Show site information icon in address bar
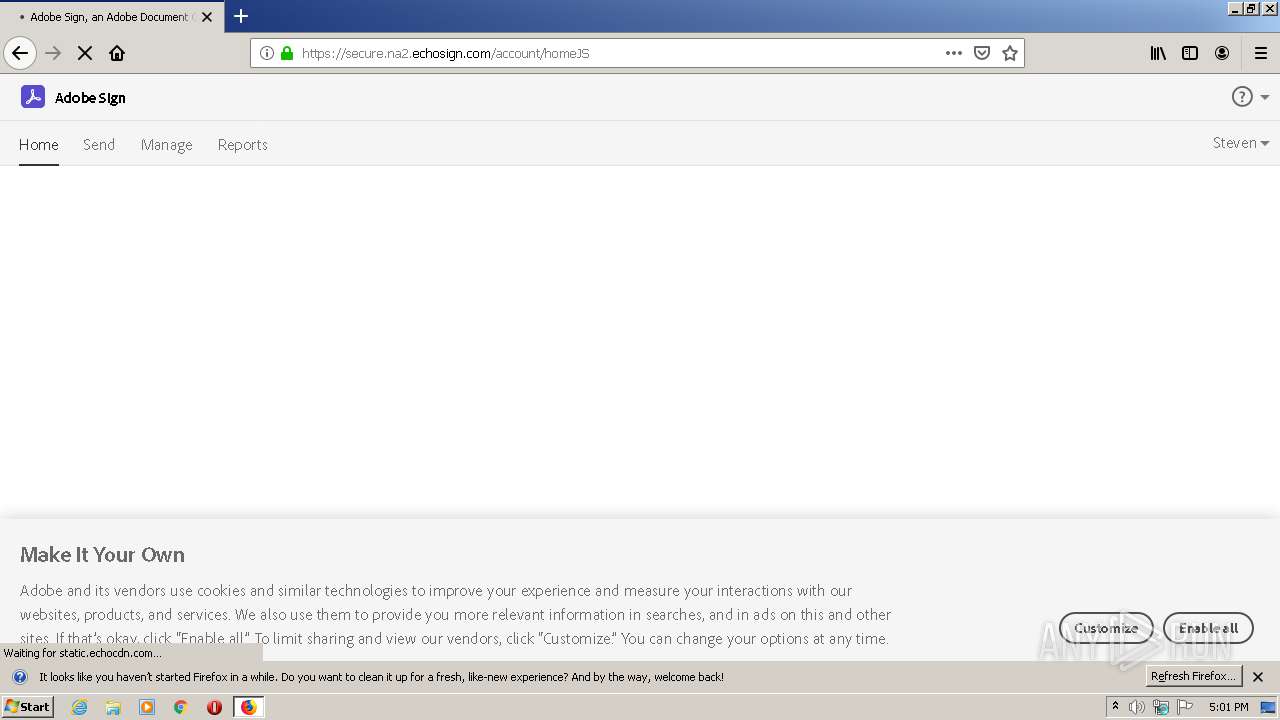 click(x=266, y=53)
